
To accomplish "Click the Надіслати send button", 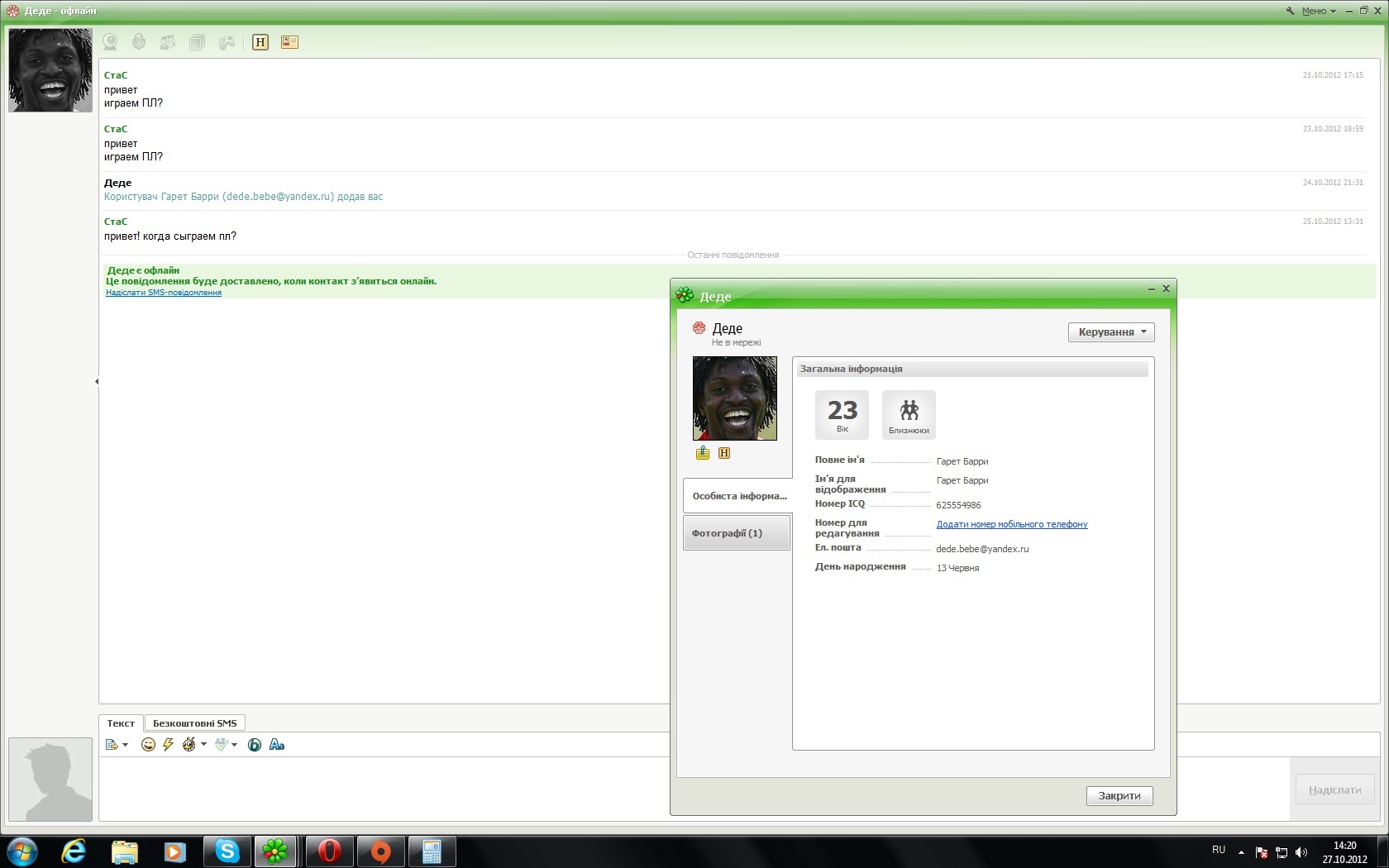I will pyautogui.click(x=1334, y=790).
